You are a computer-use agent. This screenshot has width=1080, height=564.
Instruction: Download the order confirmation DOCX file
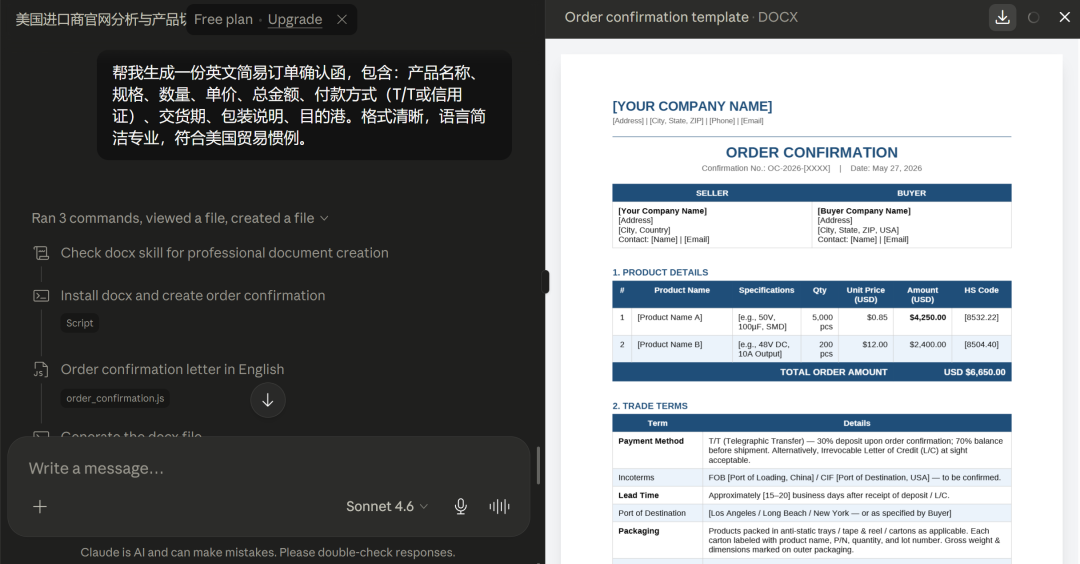(x=1002, y=17)
